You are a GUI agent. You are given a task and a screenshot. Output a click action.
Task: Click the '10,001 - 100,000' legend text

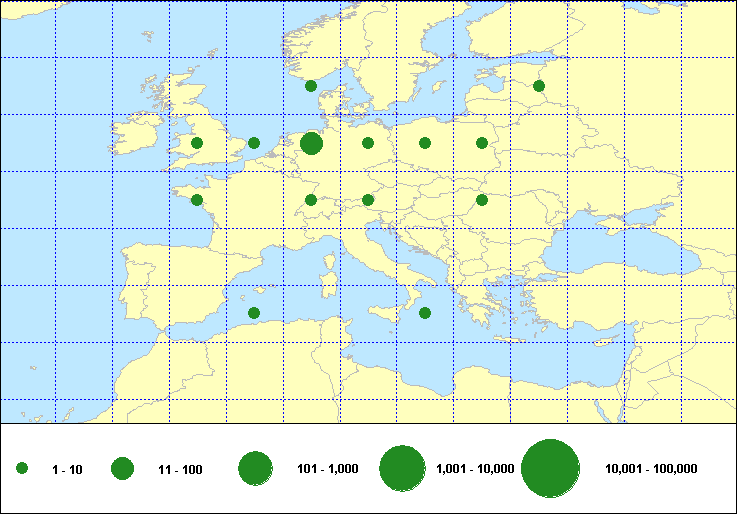(651, 469)
